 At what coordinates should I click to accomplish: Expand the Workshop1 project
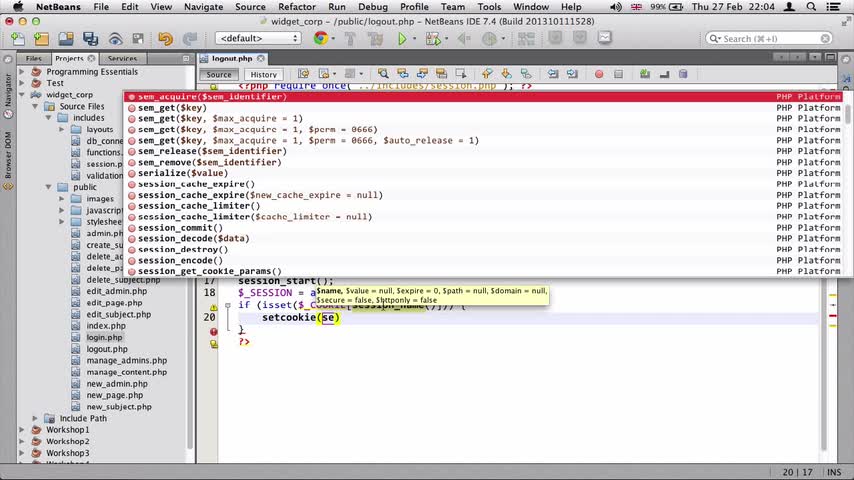click(x=21, y=430)
